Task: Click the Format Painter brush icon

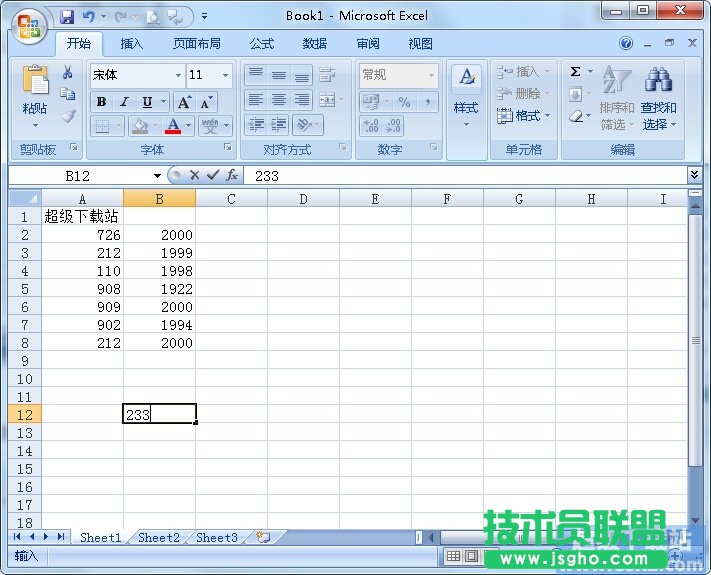Action: click(x=68, y=116)
